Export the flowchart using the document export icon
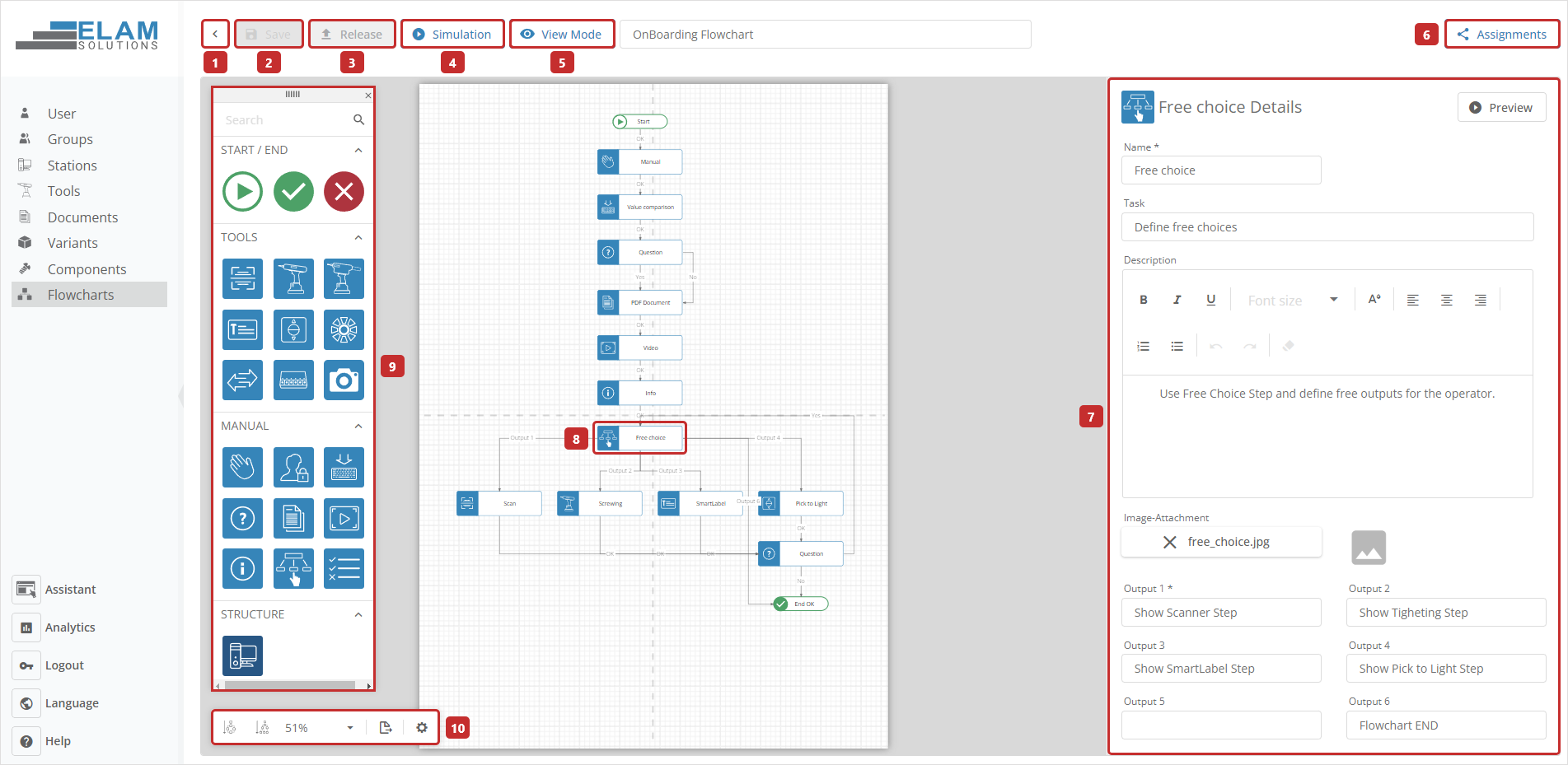The height and width of the screenshot is (765, 1568). 385,727
